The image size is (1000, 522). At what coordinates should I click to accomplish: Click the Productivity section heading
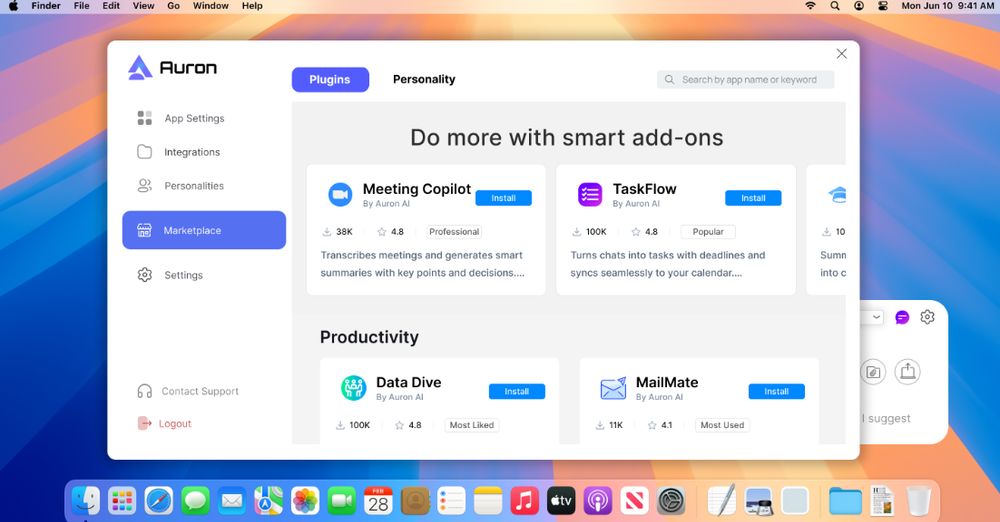(x=369, y=337)
